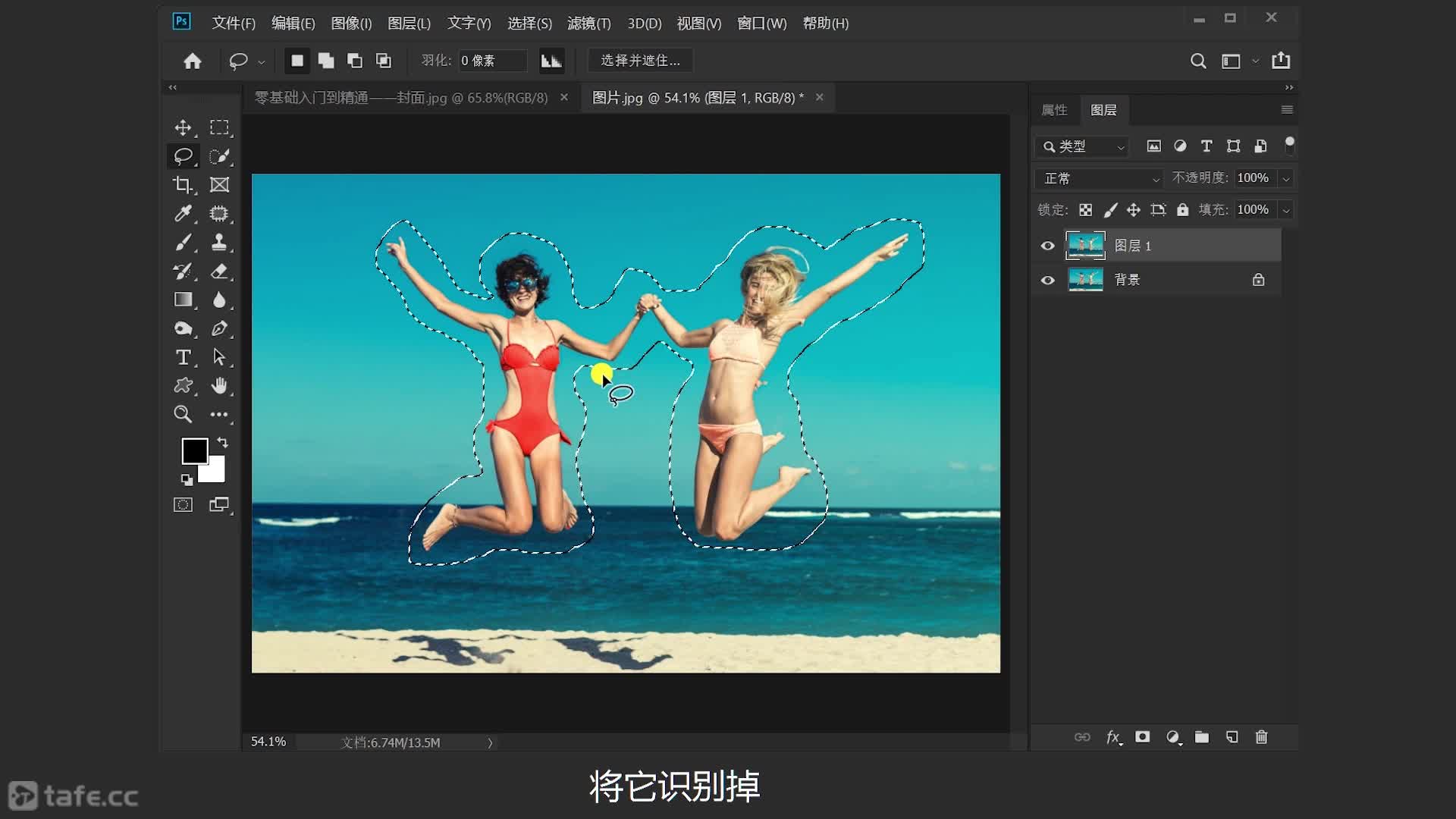The image size is (1456, 819).
Task: Select the Spot Healing Brush tool
Action: 219,214
